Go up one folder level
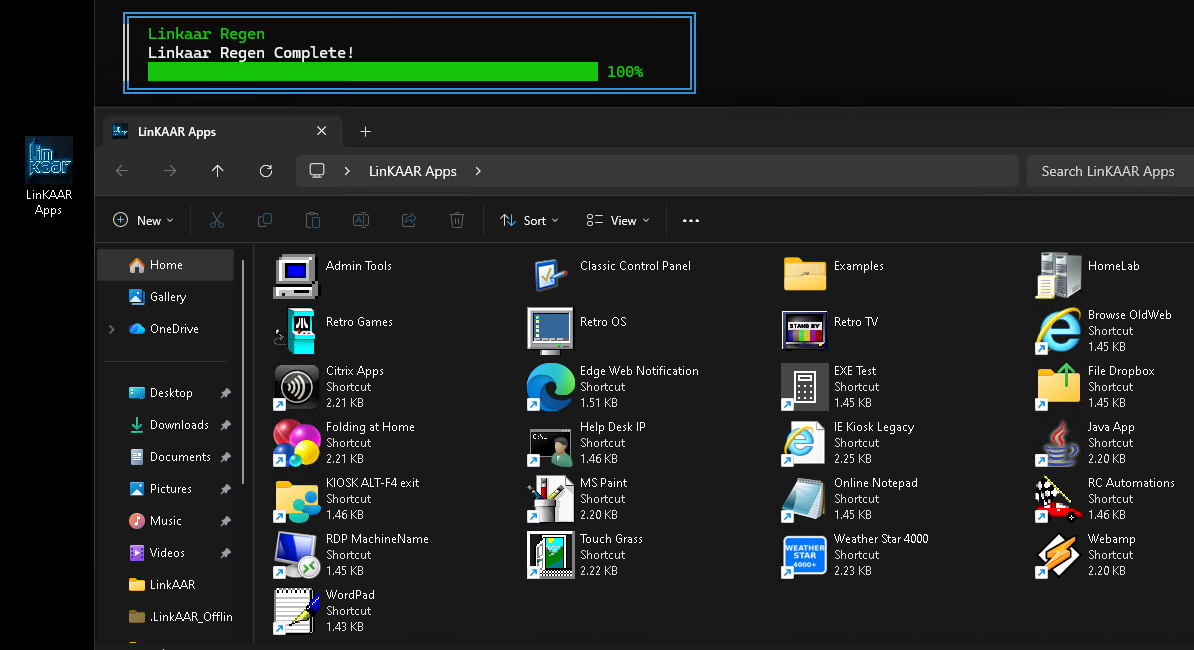 point(218,171)
